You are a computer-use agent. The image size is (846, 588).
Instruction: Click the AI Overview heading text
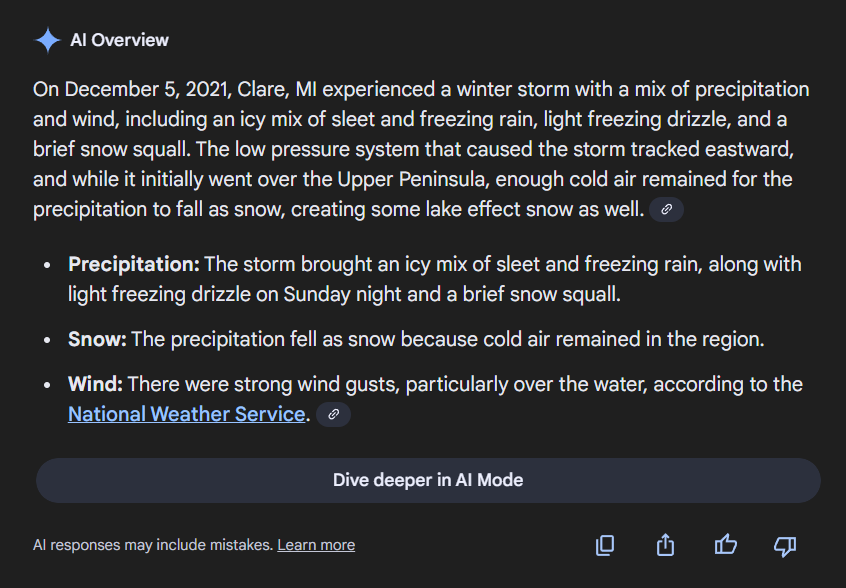coord(119,40)
